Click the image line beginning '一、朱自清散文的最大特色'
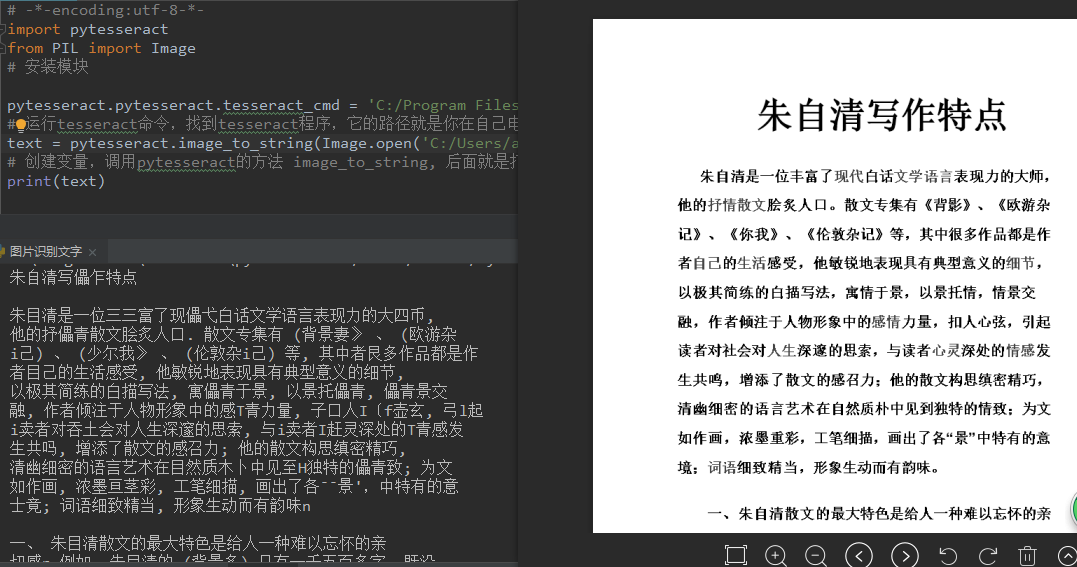 pyautogui.click(x=879, y=513)
